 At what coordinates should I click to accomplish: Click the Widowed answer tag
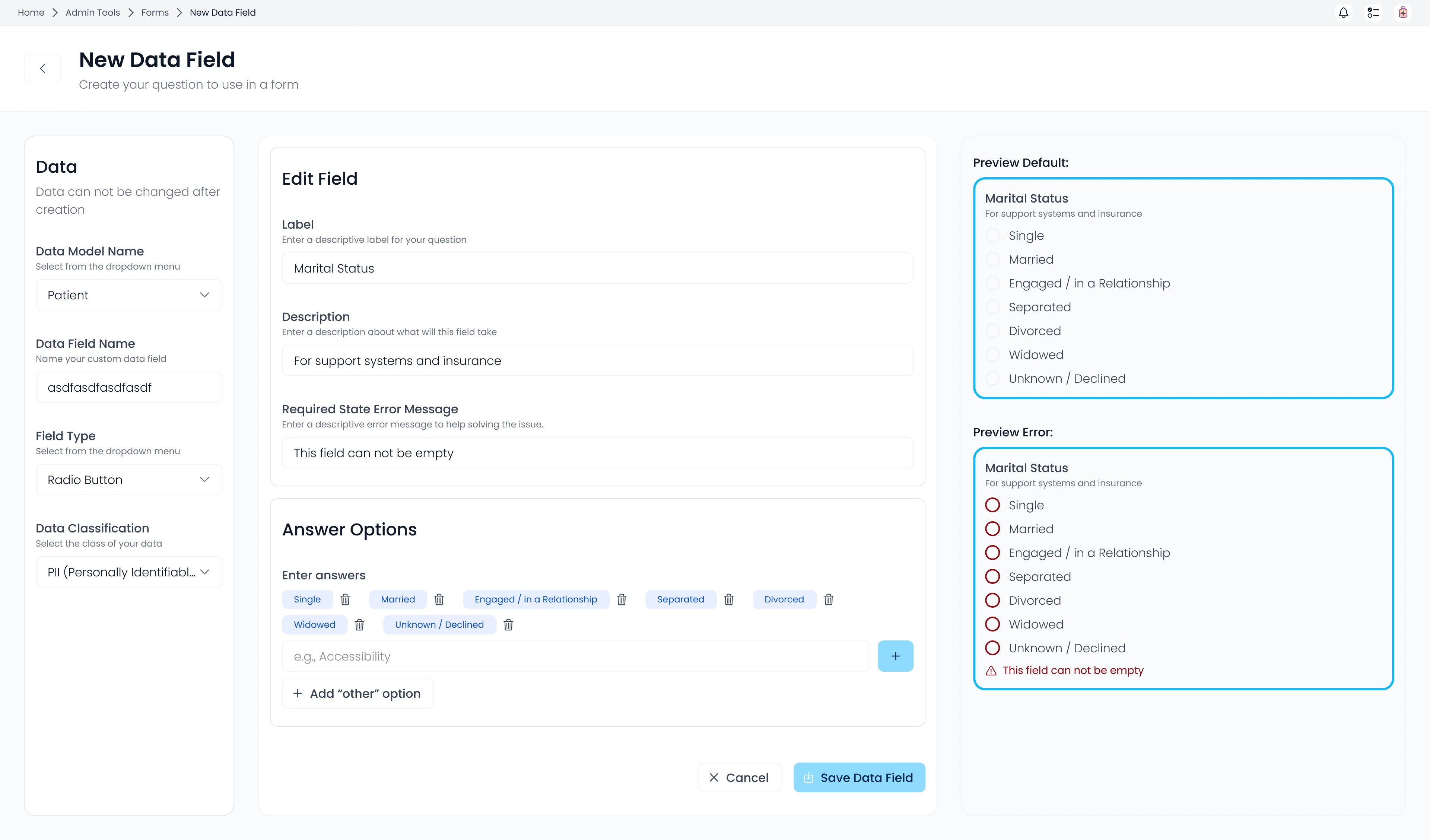click(x=314, y=625)
